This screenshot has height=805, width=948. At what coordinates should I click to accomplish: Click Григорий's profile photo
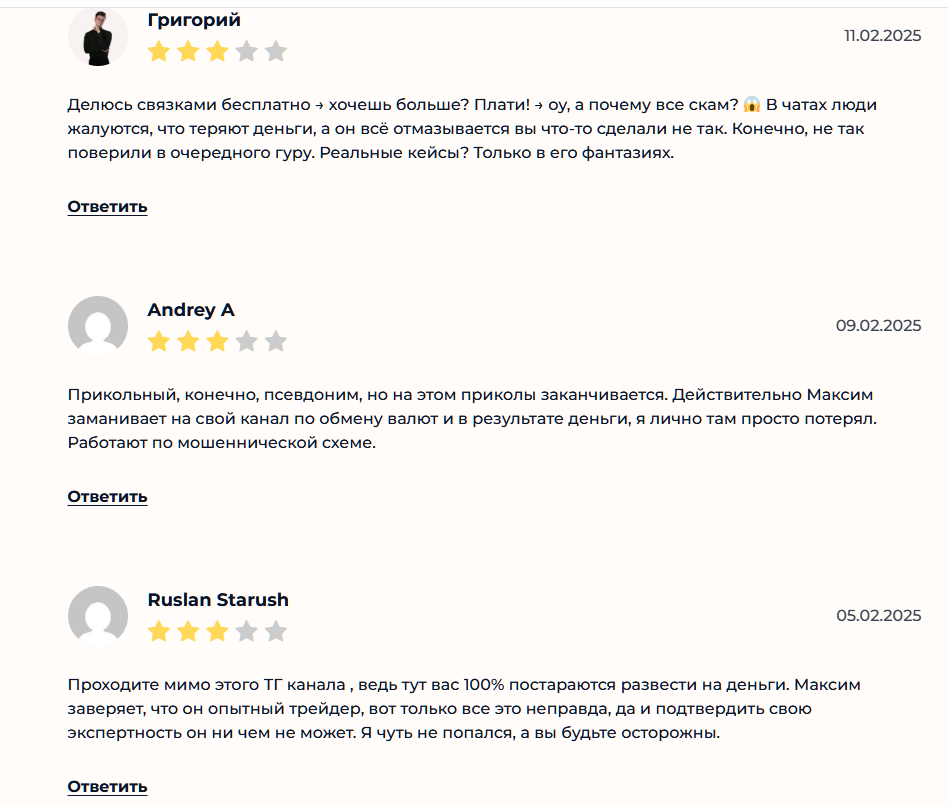[97, 37]
